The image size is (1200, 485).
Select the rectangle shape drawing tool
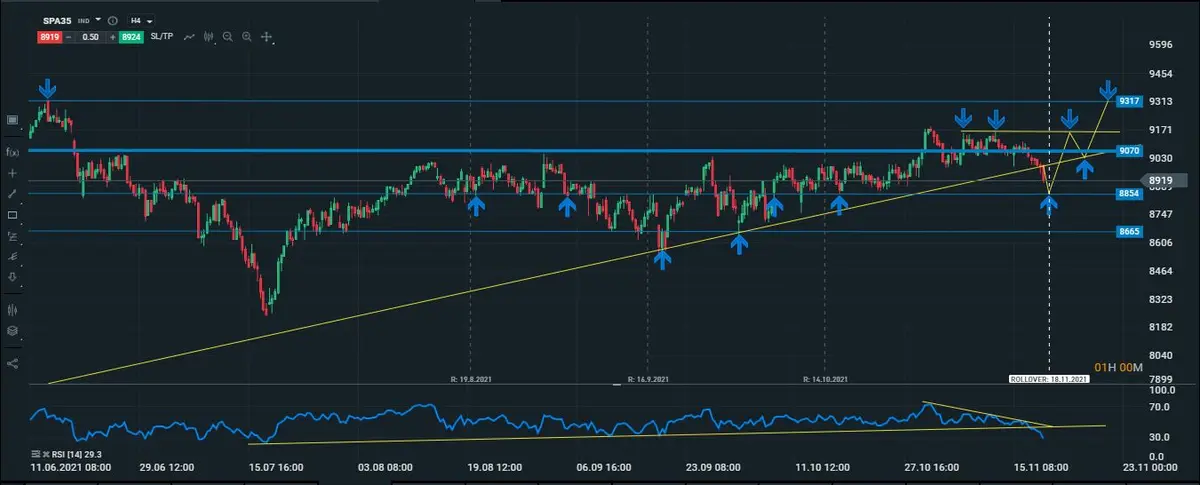pyautogui.click(x=12, y=215)
